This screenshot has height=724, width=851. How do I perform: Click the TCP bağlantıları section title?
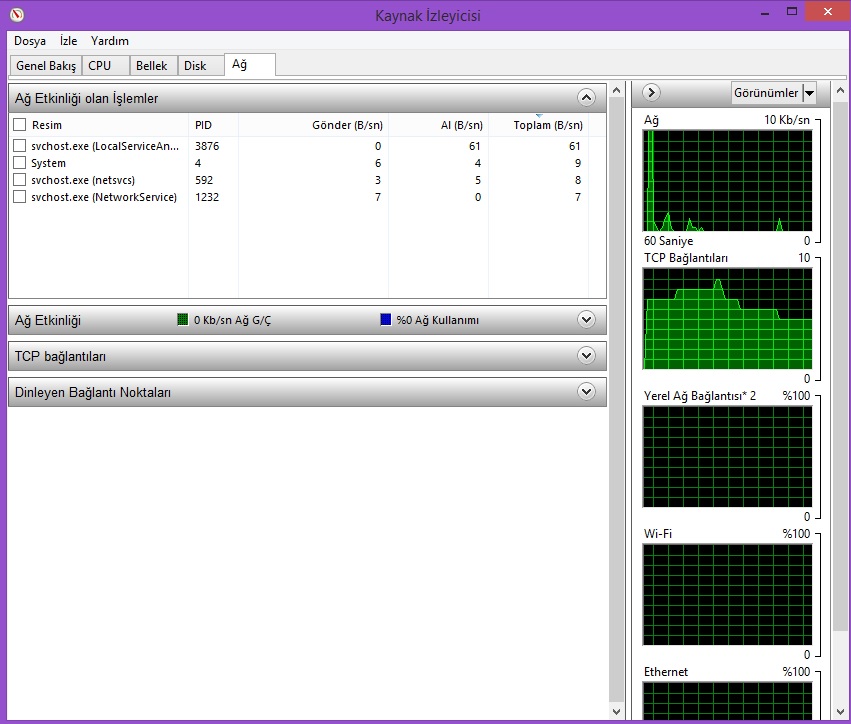(x=60, y=356)
